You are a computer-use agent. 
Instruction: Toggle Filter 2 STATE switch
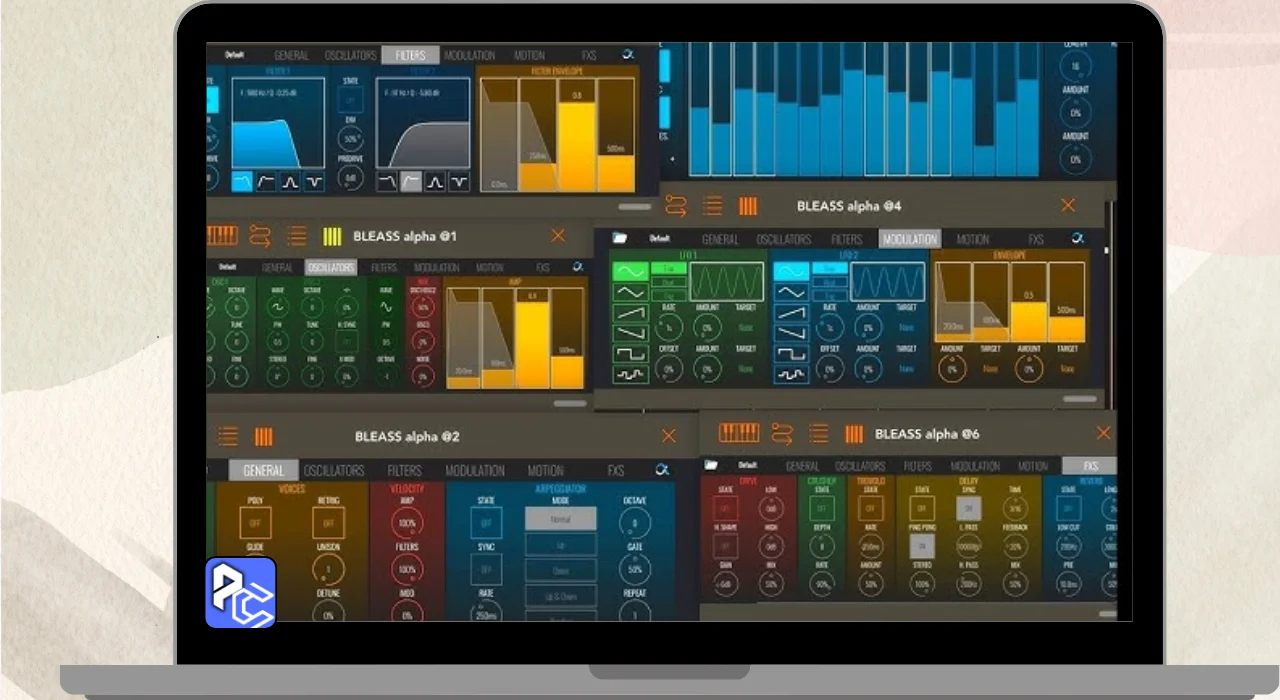coord(351,100)
